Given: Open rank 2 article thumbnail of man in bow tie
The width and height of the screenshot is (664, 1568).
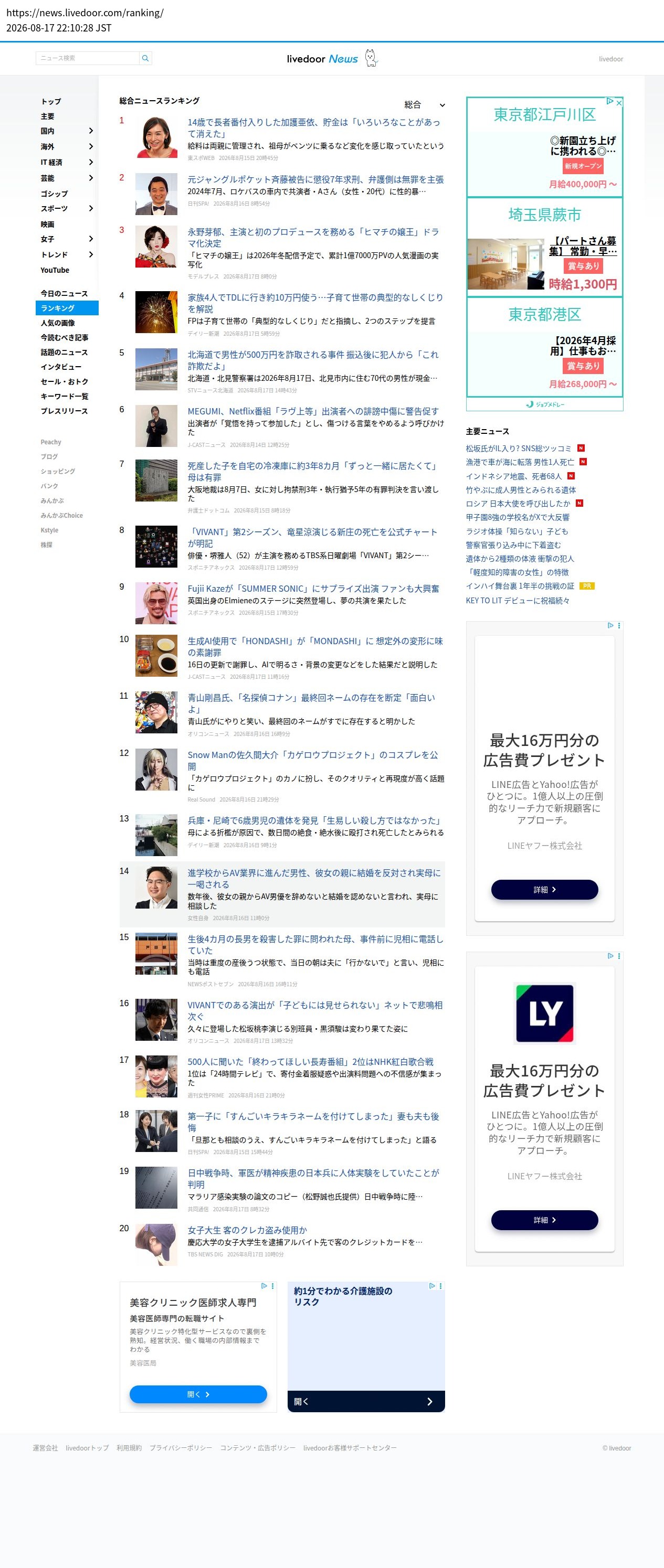Looking at the screenshot, I should click(x=156, y=194).
